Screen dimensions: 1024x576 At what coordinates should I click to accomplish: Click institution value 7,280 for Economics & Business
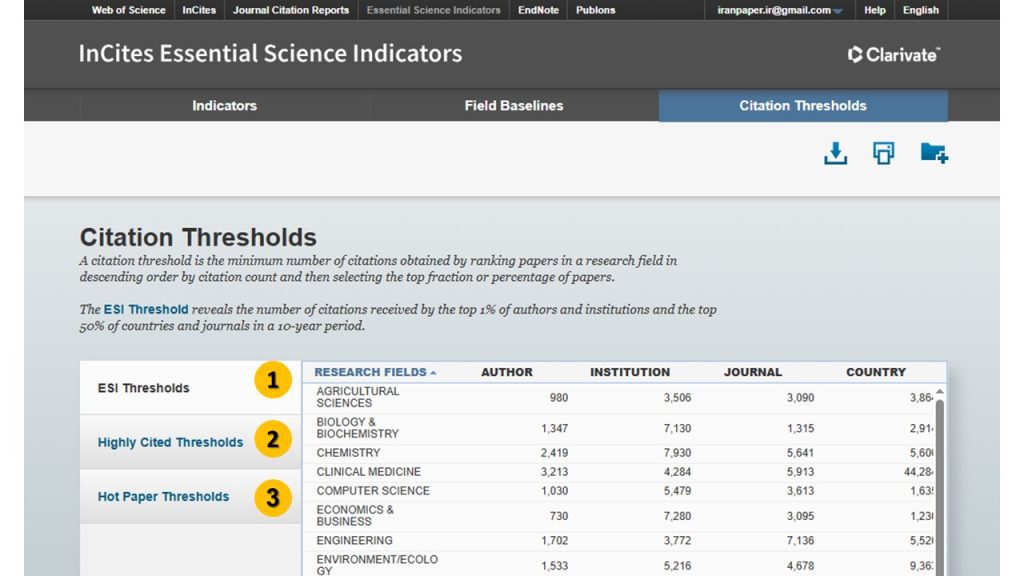677,516
